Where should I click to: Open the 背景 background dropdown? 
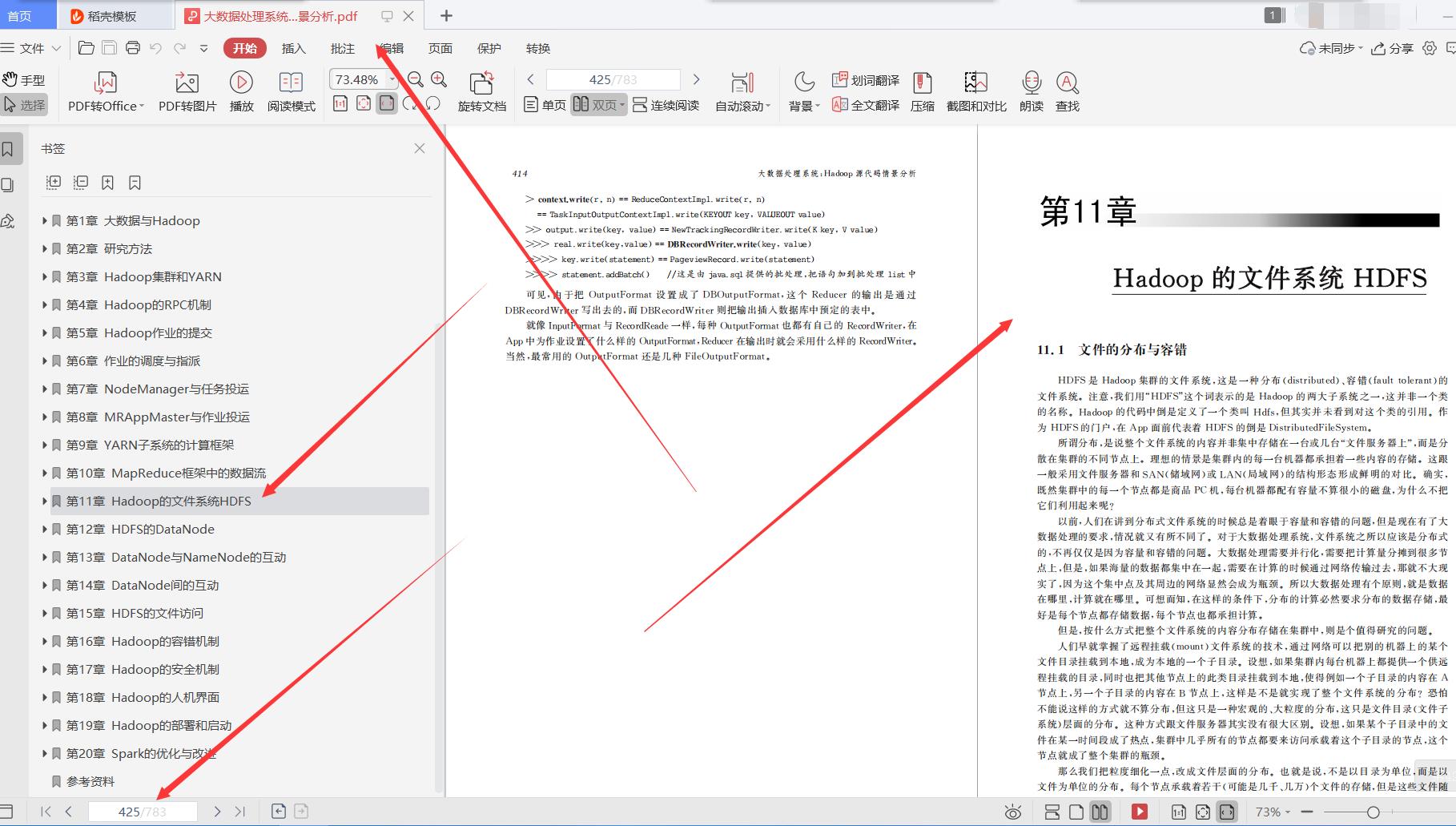[804, 92]
